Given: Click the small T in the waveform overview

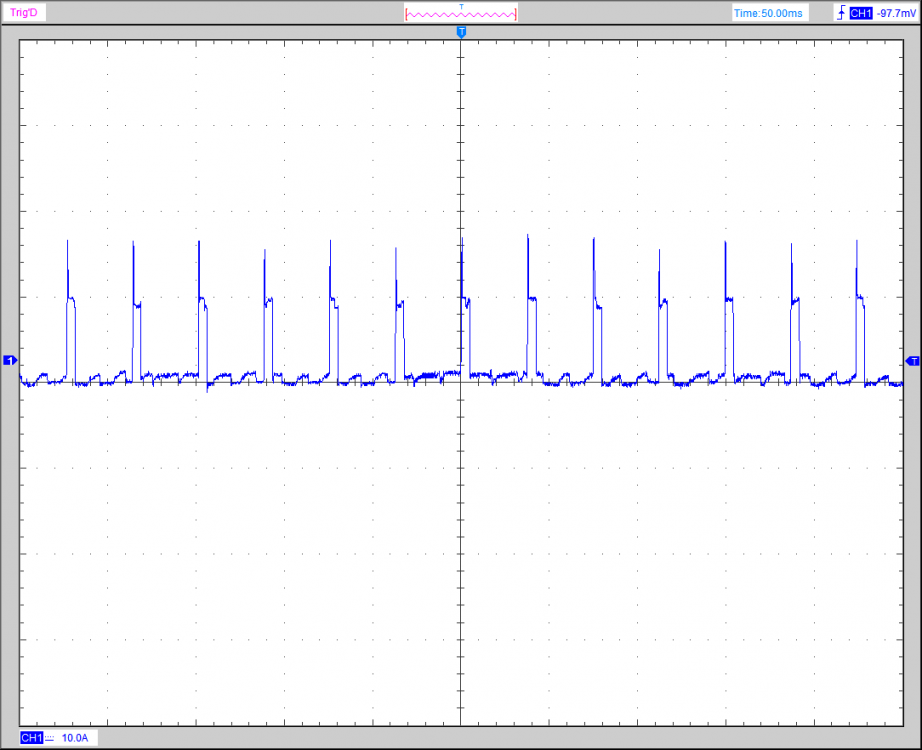Looking at the screenshot, I should pos(461,6).
